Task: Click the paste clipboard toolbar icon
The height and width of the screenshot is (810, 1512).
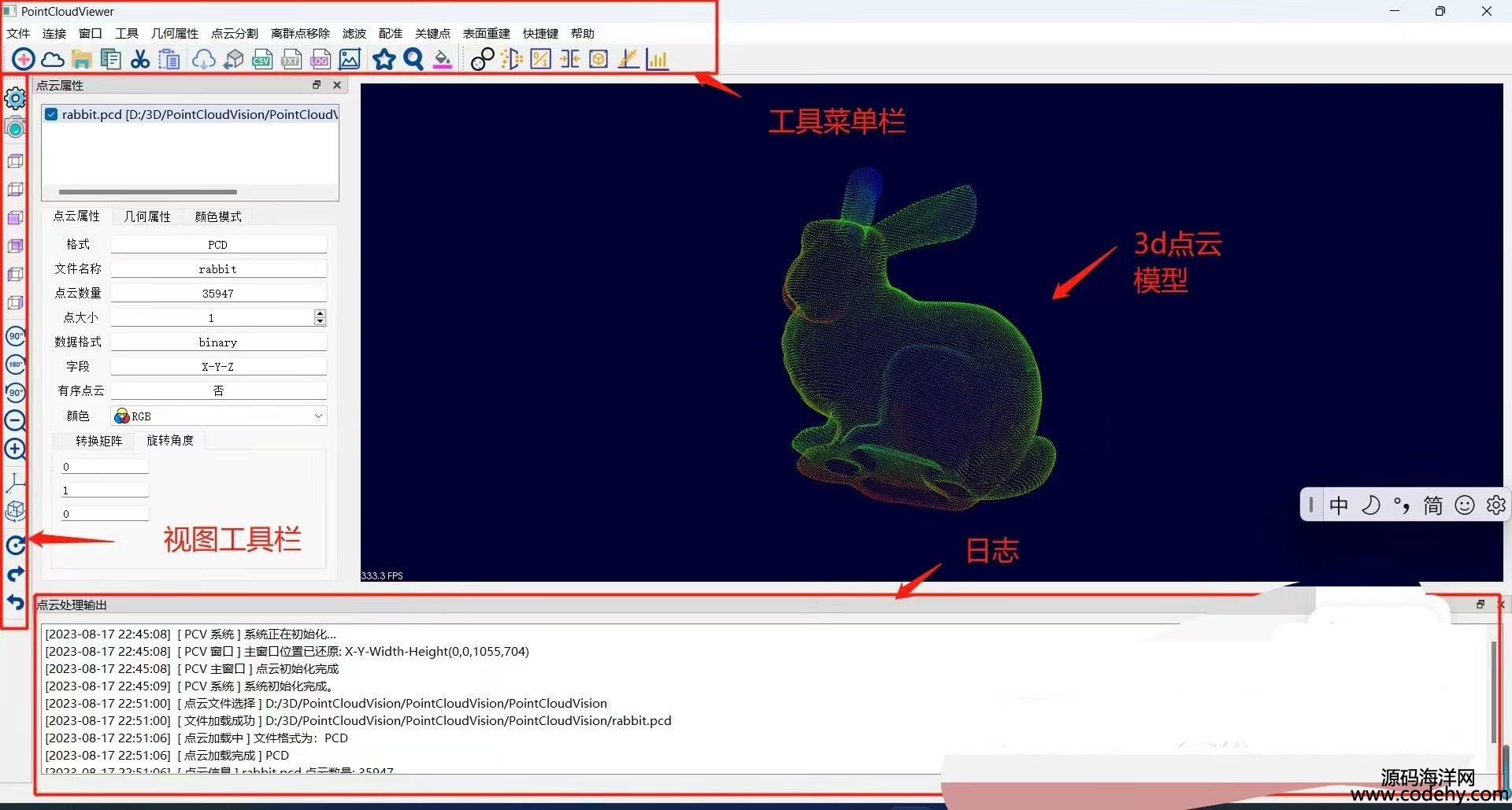Action: click(x=169, y=59)
